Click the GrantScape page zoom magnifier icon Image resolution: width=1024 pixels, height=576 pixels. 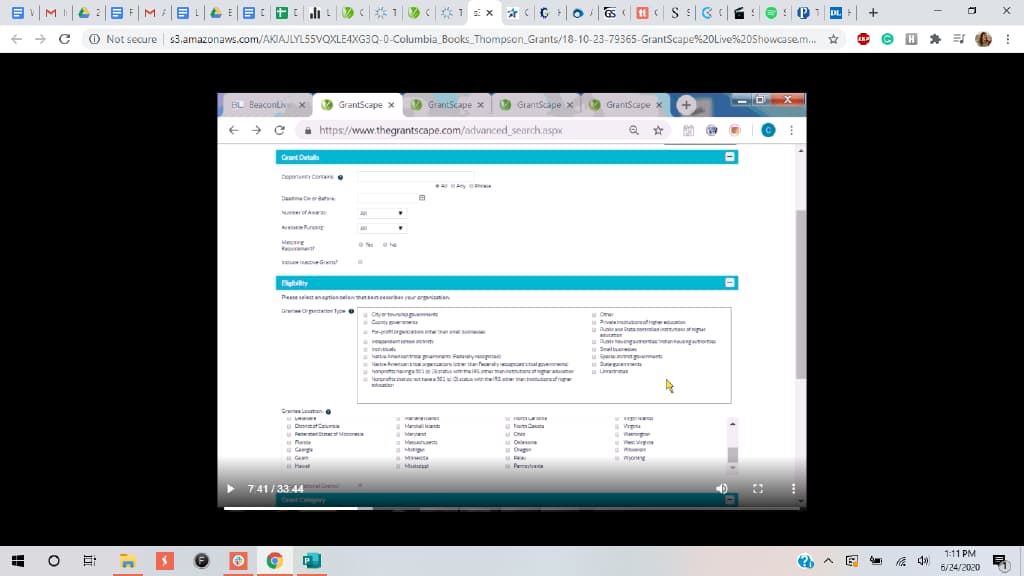tap(633, 130)
